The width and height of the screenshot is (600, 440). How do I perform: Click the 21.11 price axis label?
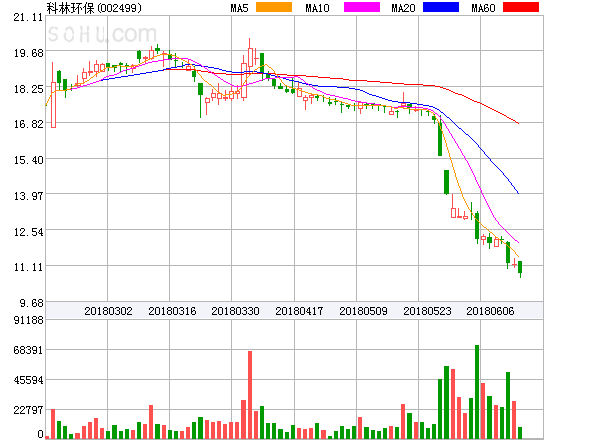click(28, 17)
